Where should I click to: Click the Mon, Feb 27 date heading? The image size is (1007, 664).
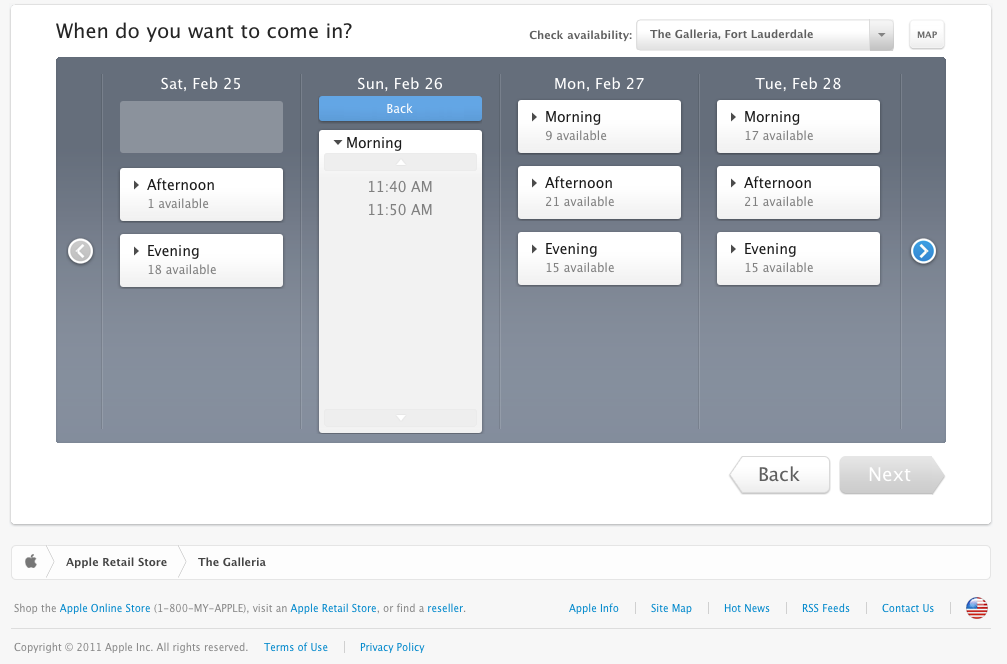[599, 83]
